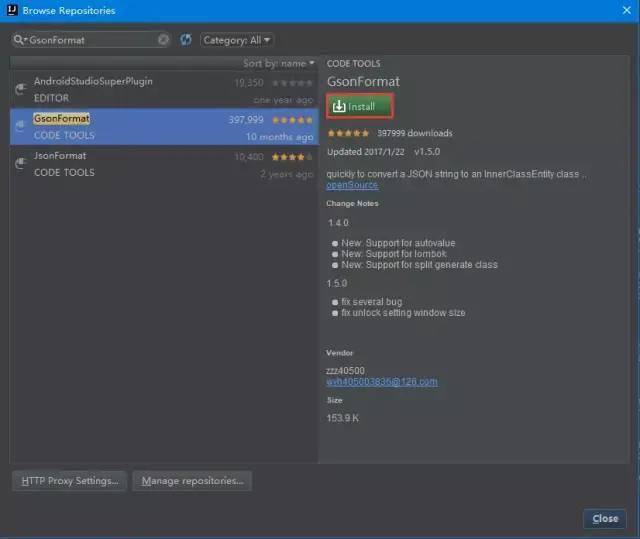640x539 pixels.
Task: Click the size value 153.9 K
Action: 343,418
